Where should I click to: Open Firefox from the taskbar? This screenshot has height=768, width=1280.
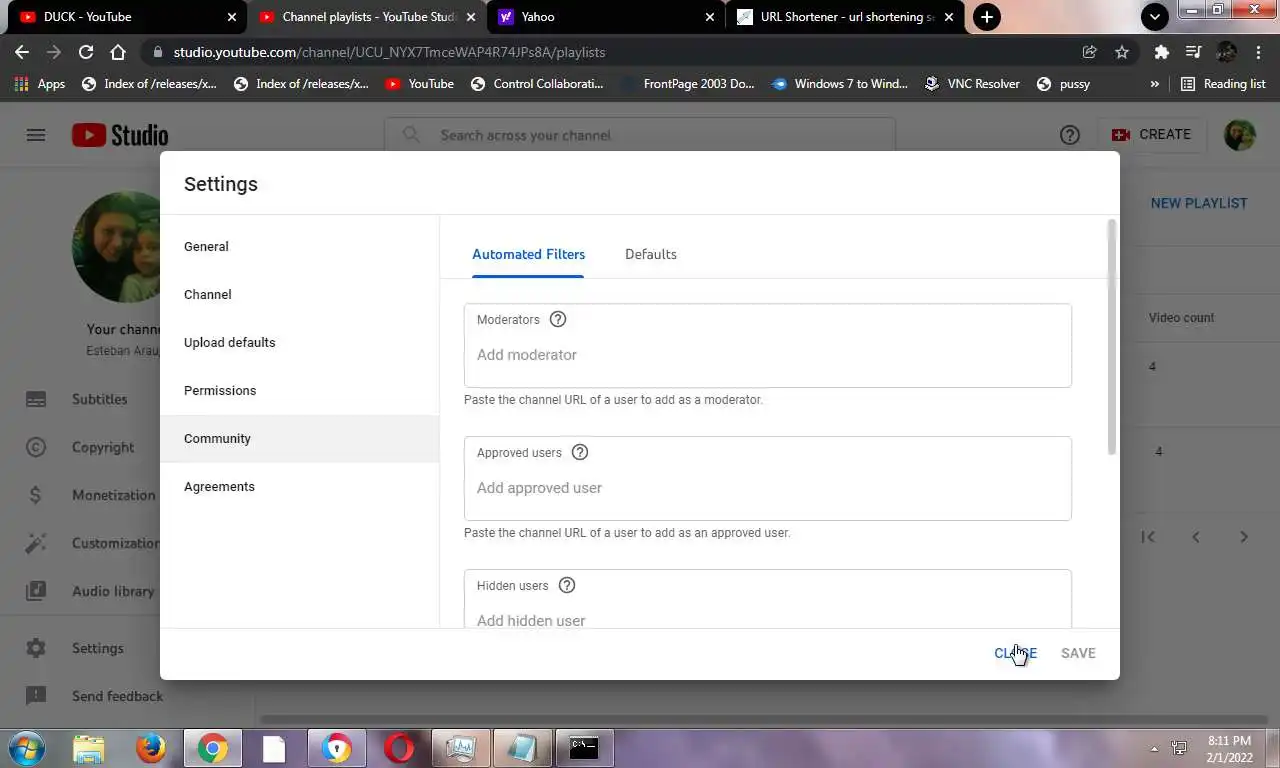tap(151, 748)
